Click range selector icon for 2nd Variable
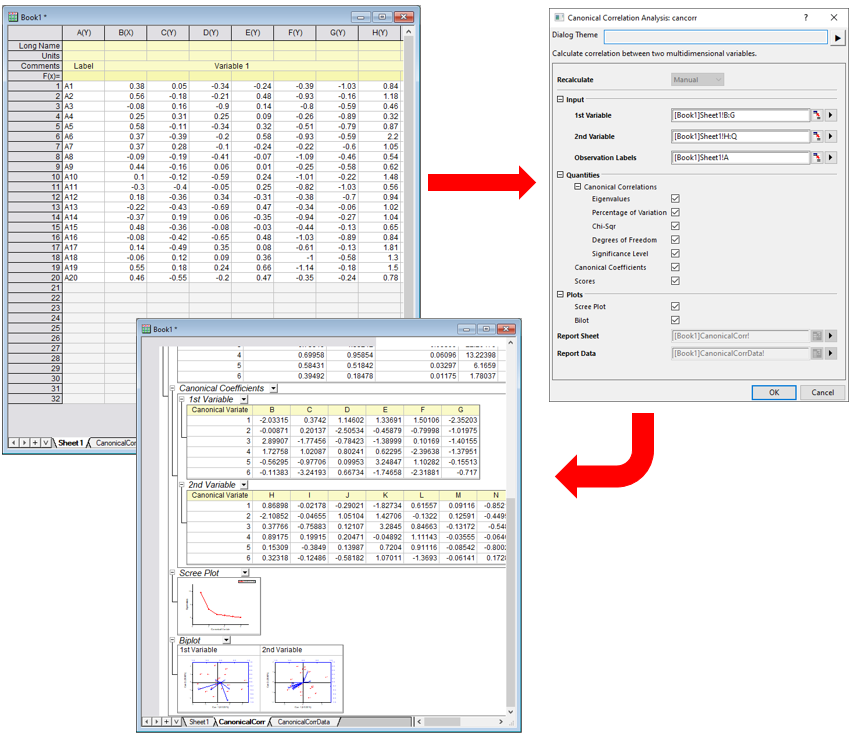 coord(816,136)
